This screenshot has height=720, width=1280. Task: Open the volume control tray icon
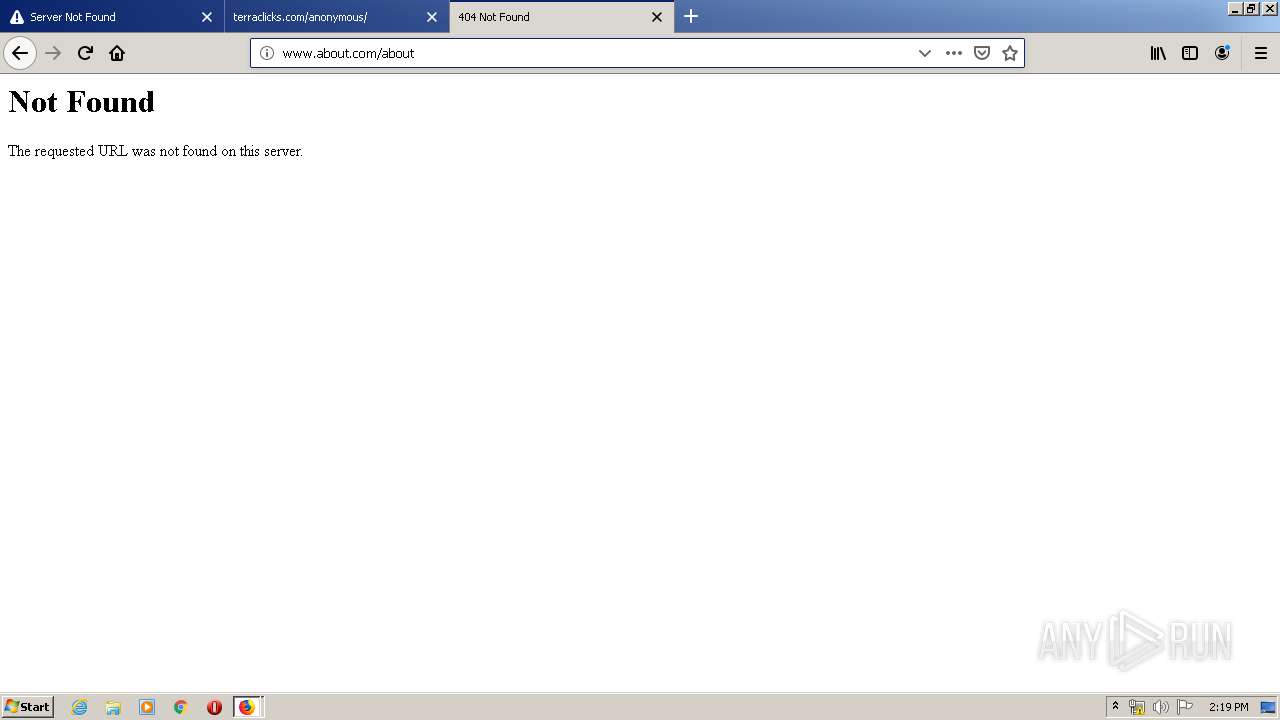click(x=1161, y=707)
